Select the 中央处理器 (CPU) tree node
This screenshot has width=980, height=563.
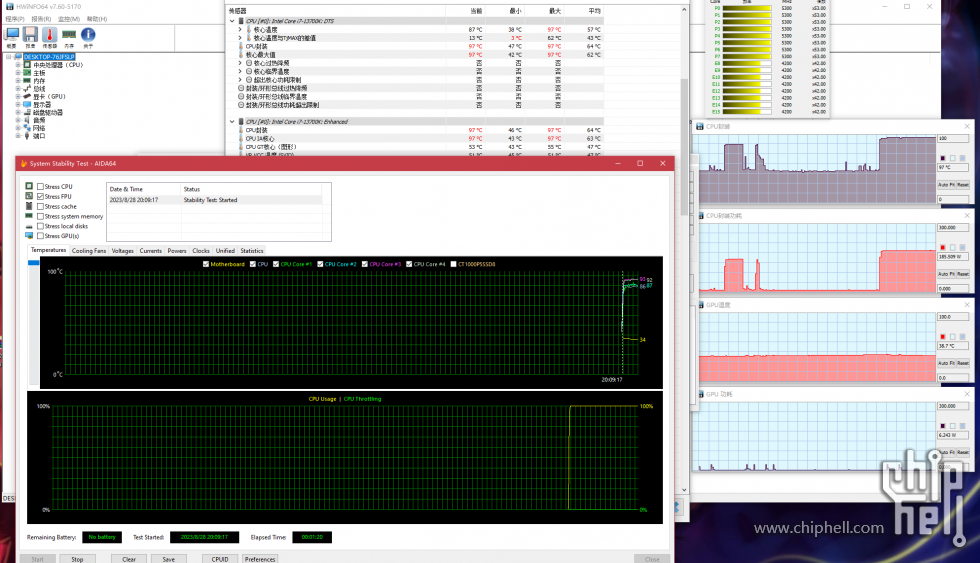click(x=58, y=65)
